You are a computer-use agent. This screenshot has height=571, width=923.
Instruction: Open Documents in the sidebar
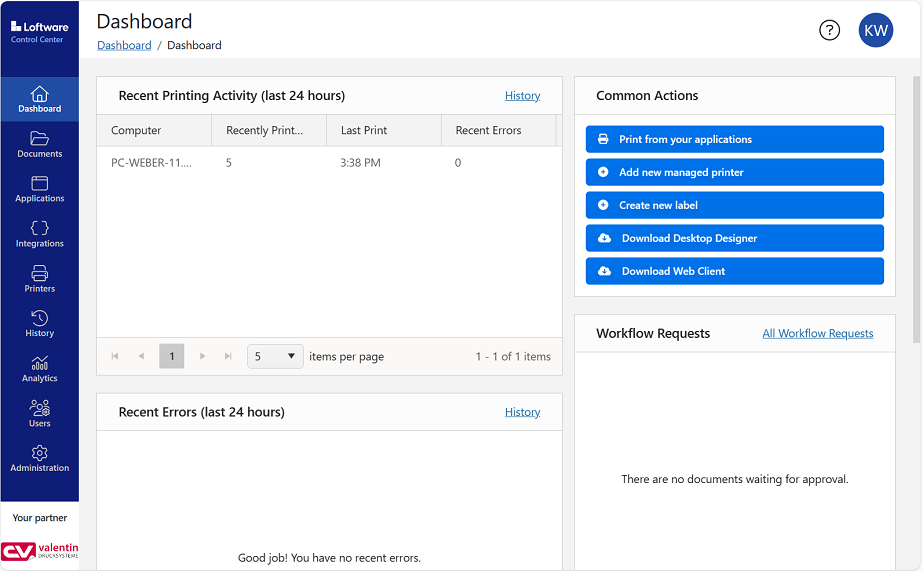[x=39, y=144]
